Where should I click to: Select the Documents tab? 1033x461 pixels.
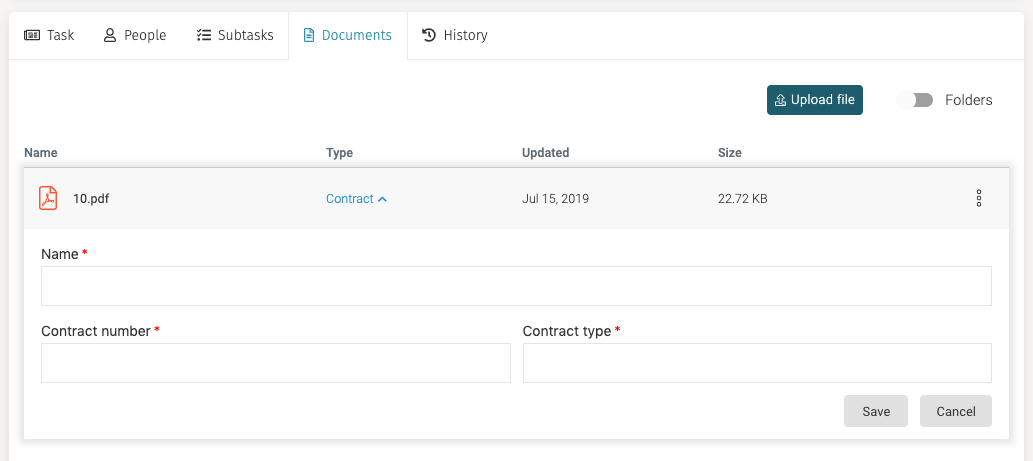[348, 36]
